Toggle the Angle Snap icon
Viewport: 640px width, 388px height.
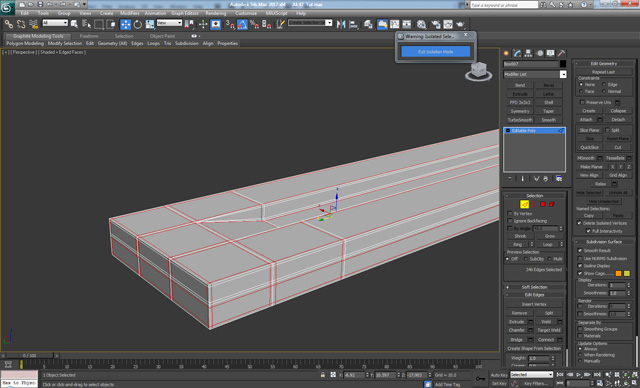click(x=242, y=24)
